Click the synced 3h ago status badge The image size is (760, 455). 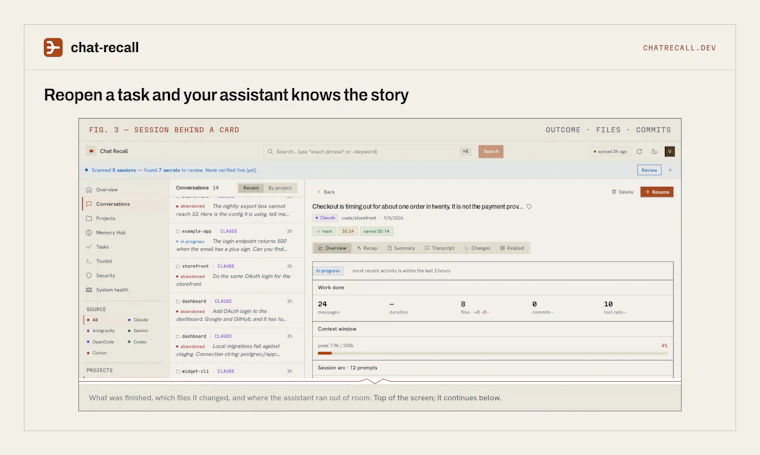click(x=610, y=152)
